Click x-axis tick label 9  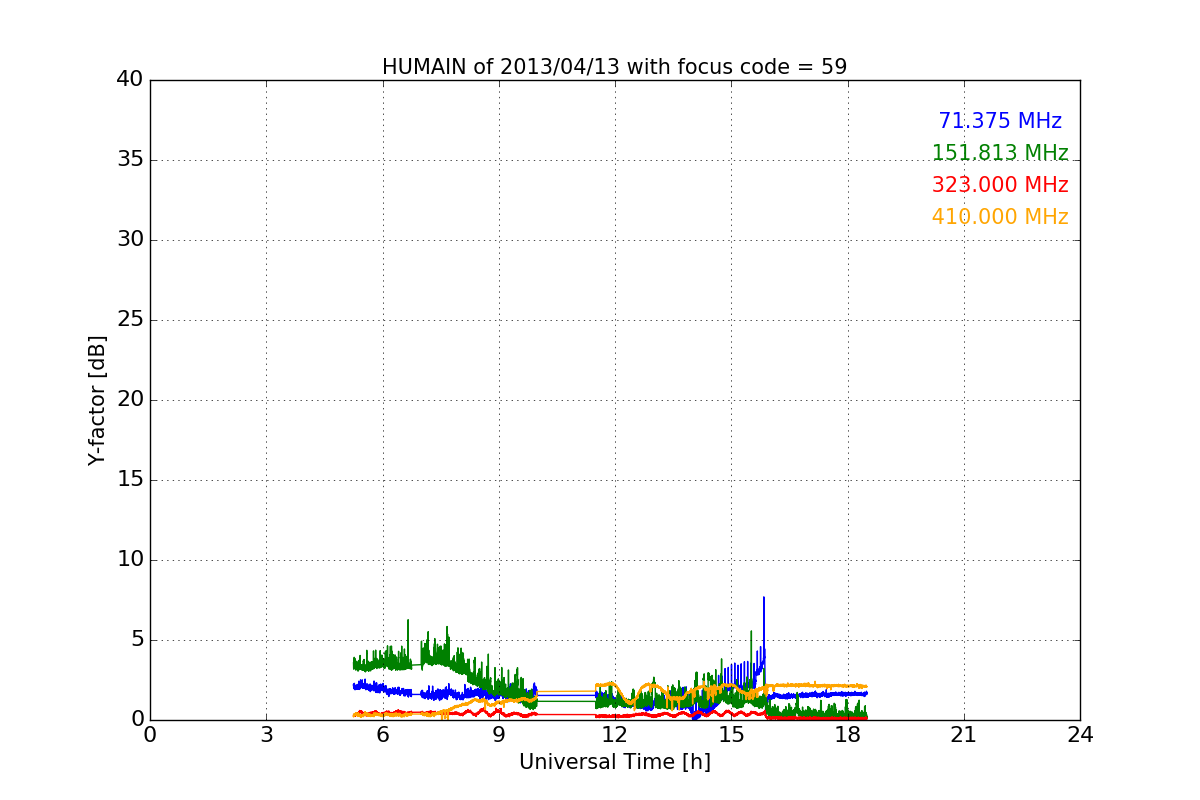499,734
